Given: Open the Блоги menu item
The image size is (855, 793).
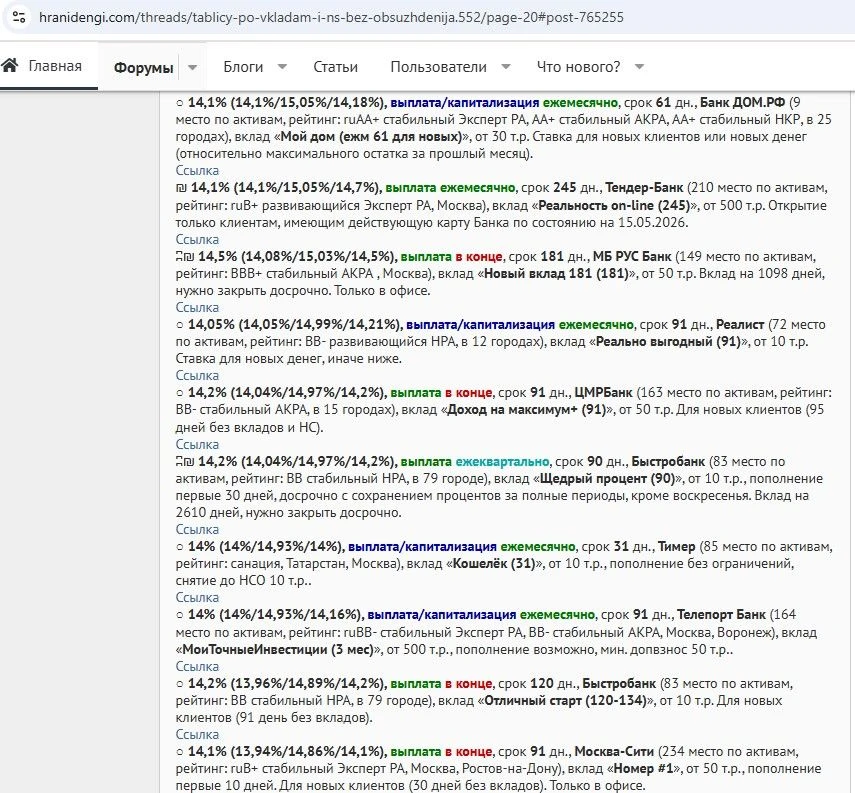Looking at the screenshot, I should pos(243,67).
